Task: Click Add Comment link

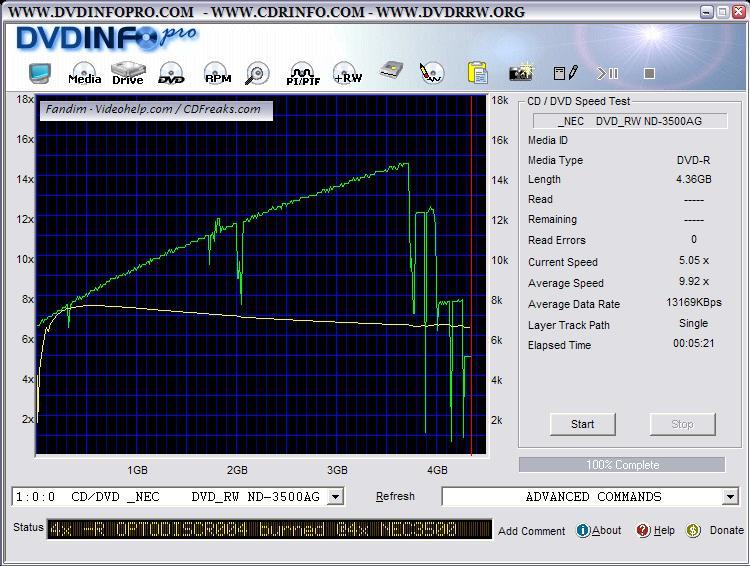Action: pos(531,531)
